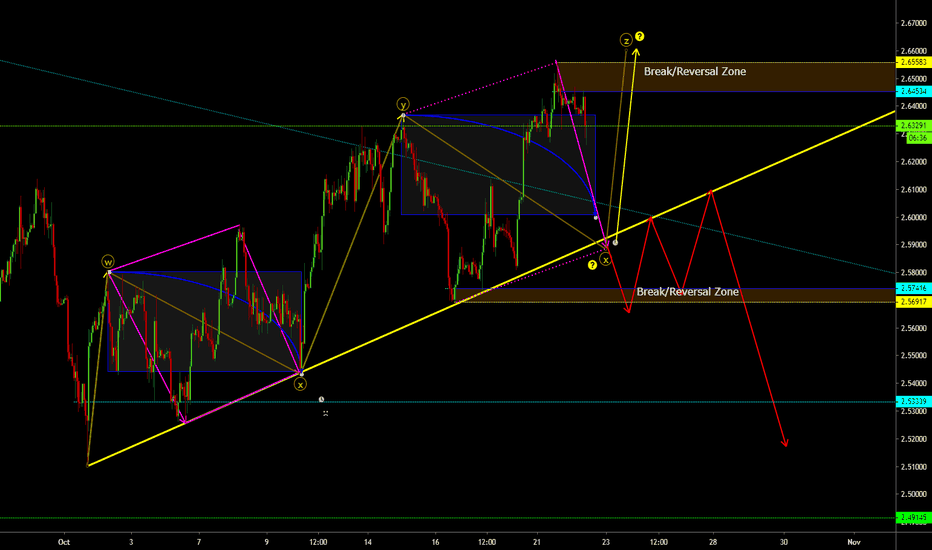
Task: Click the 12:00 label between 16 and 21
Action: 487,542
